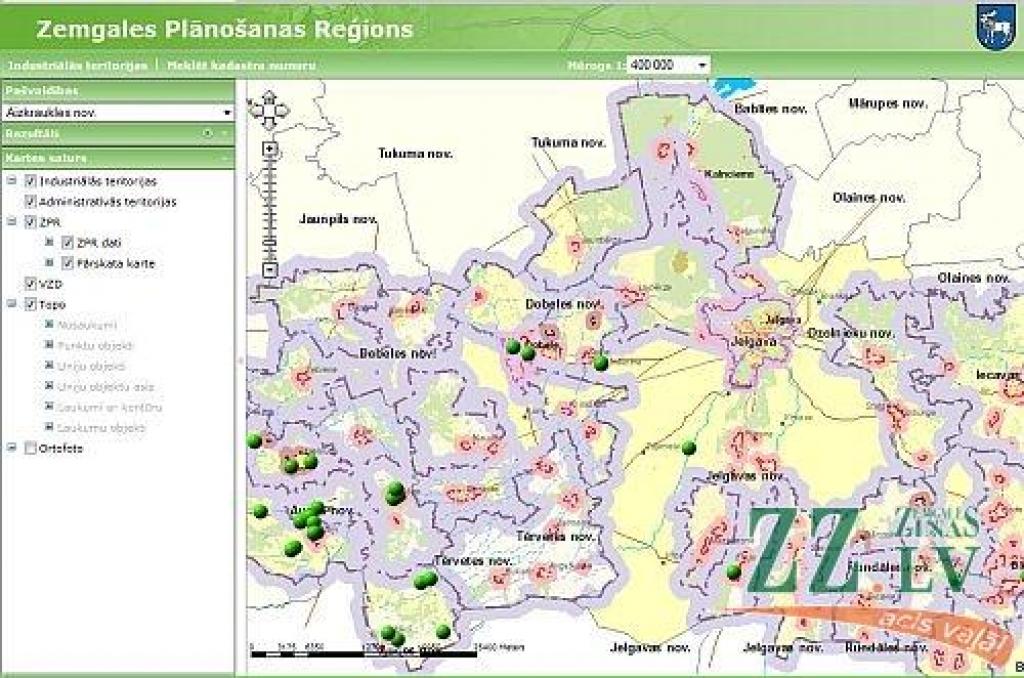Zoom out with the minus button
The width and height of the screenshot is (1024, 678).
click(269, 269)
